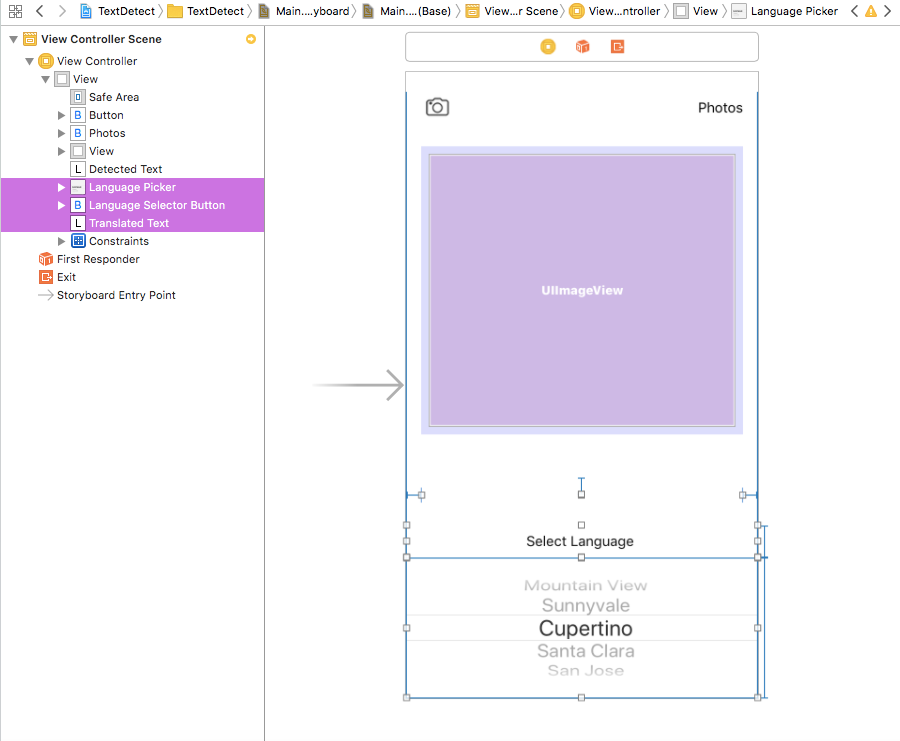Click the yellow warning triangle icon
The width and height of the screenshot is (900, 741).
point(871,11)
